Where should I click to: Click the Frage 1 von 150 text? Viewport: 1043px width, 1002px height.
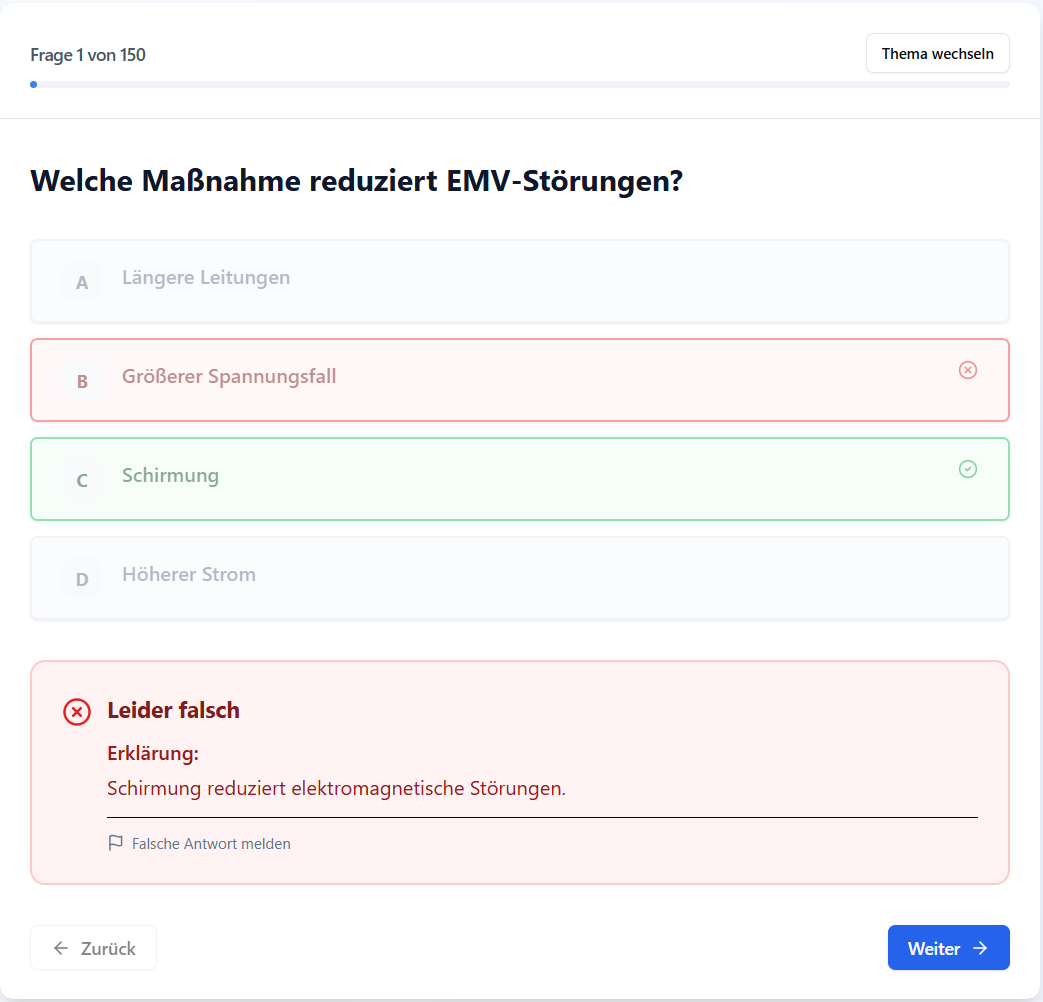[x=88, y=55]
